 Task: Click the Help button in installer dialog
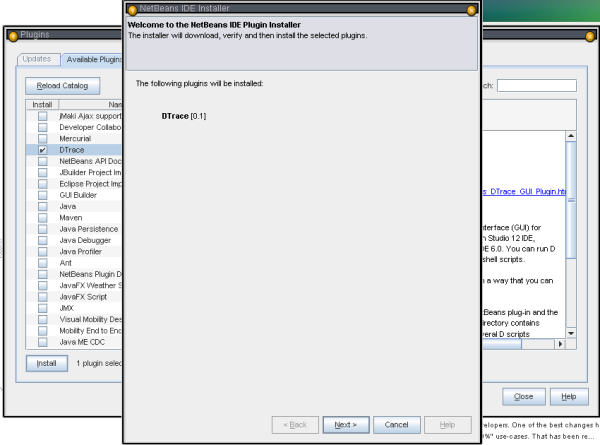coord(447,425)
